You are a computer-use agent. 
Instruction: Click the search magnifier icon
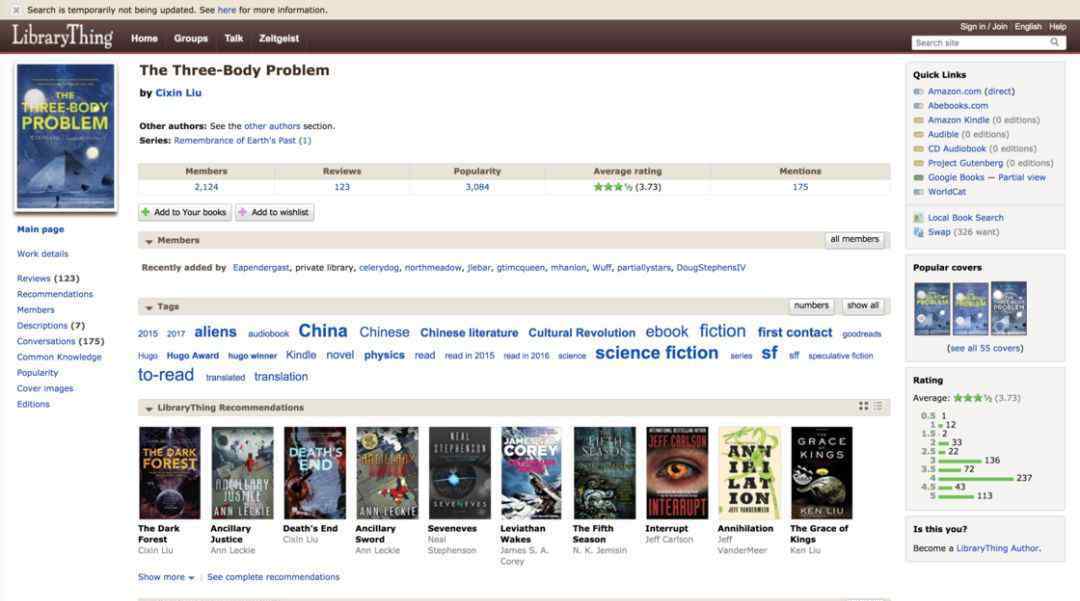[1054, 43]
